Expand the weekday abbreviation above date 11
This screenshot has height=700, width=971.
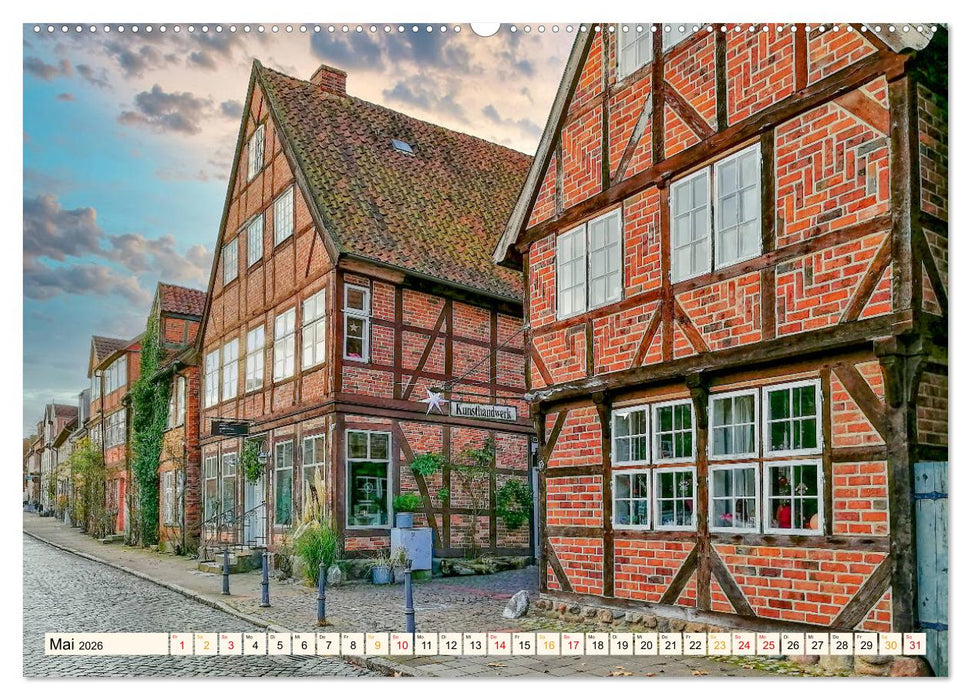(x=422, y=638)
